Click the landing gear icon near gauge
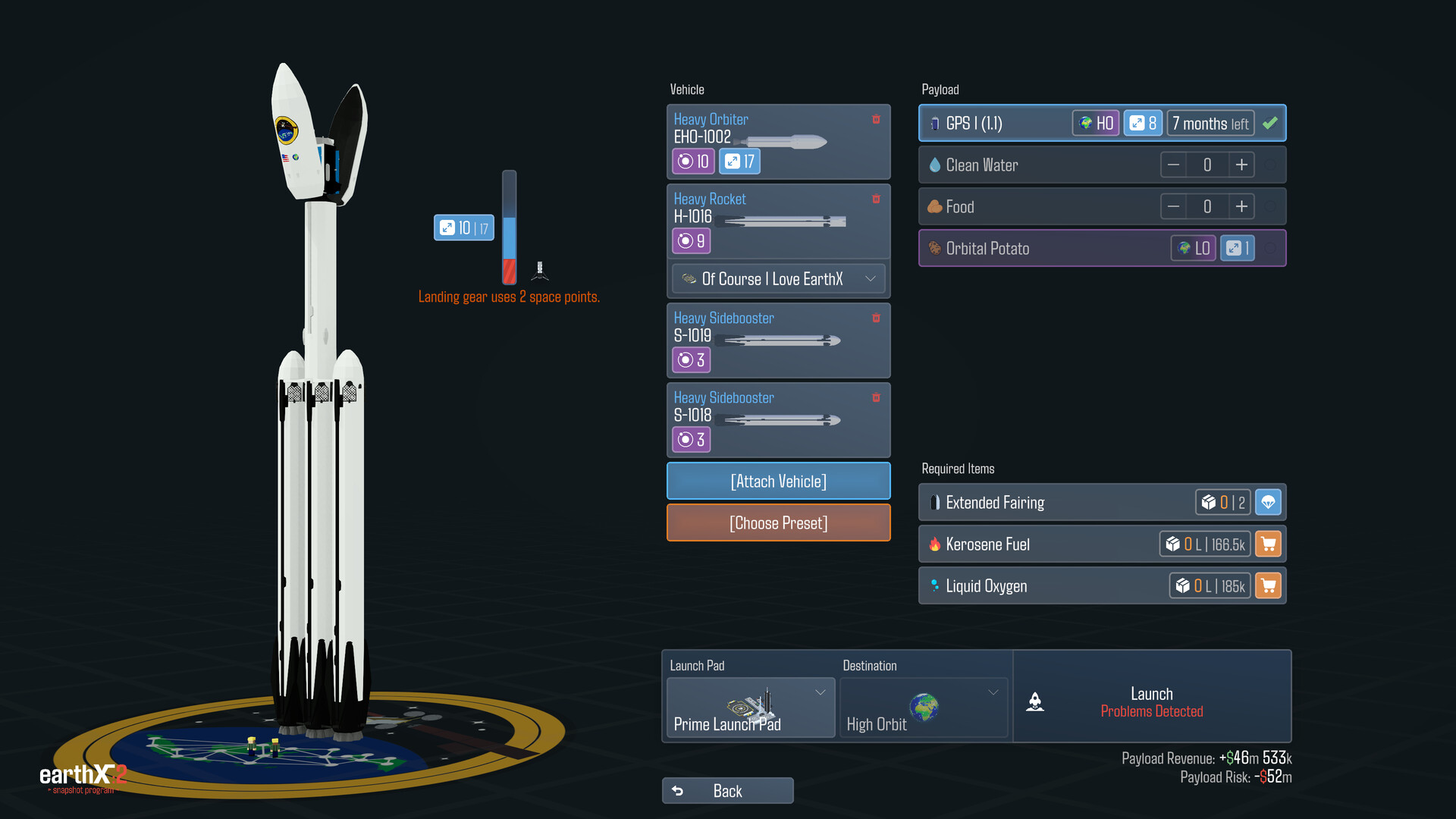1456x819 pixels. pos(540,271)
